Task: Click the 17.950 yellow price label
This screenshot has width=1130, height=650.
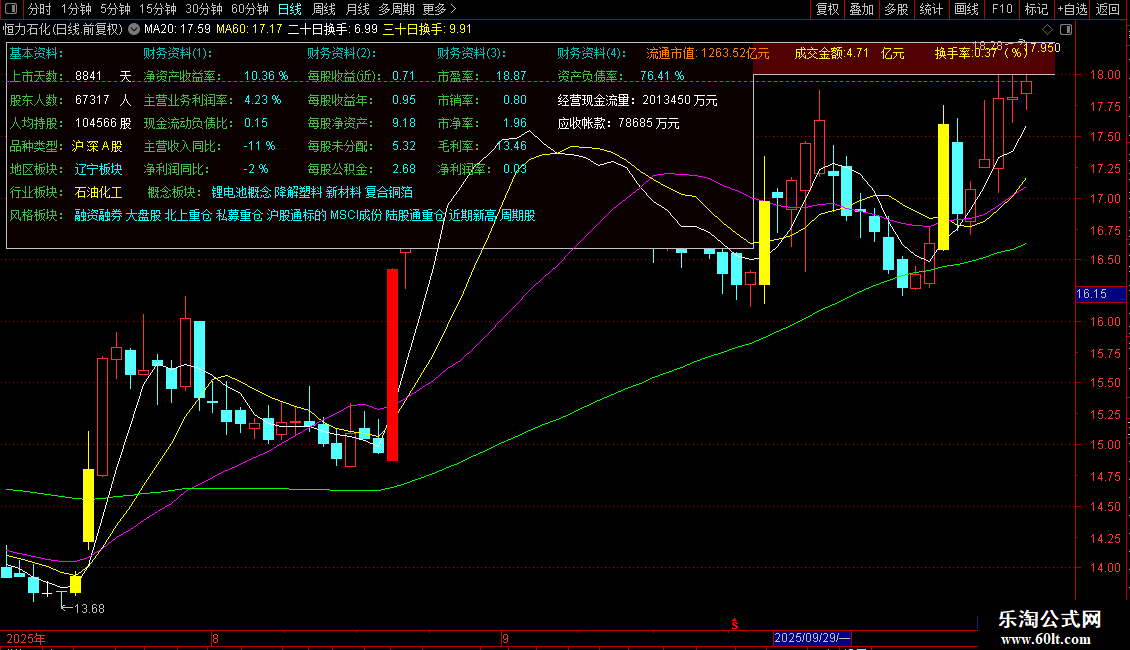Action: point(1043,48)
